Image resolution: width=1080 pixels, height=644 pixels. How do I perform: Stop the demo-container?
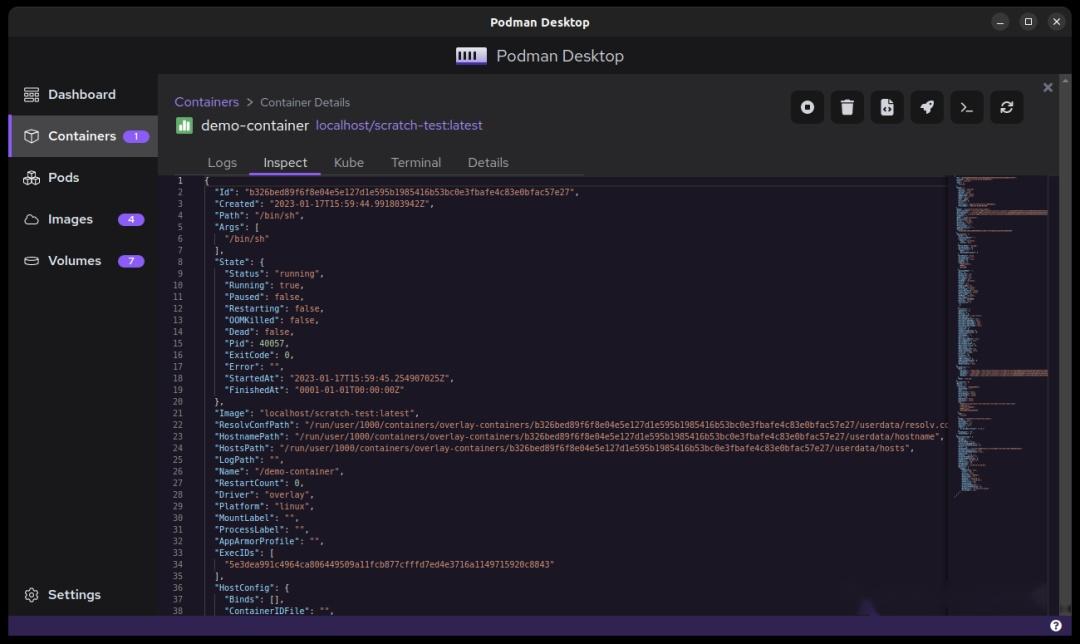[x=807, y=107]
